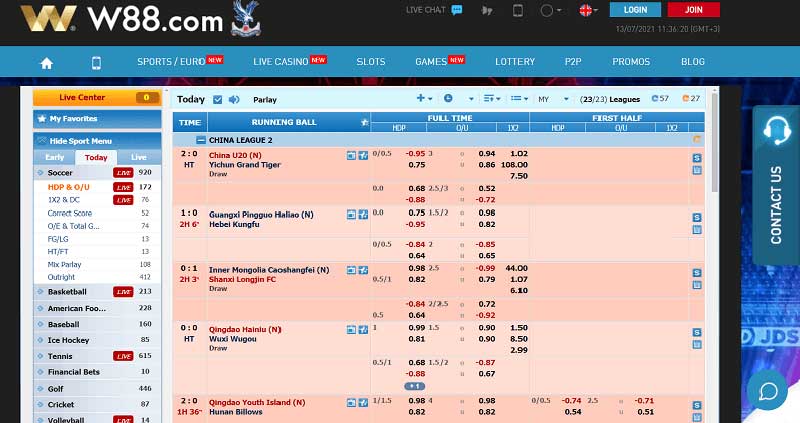
Task: Switch to the Early tab
Action: (x=55, y=157)
